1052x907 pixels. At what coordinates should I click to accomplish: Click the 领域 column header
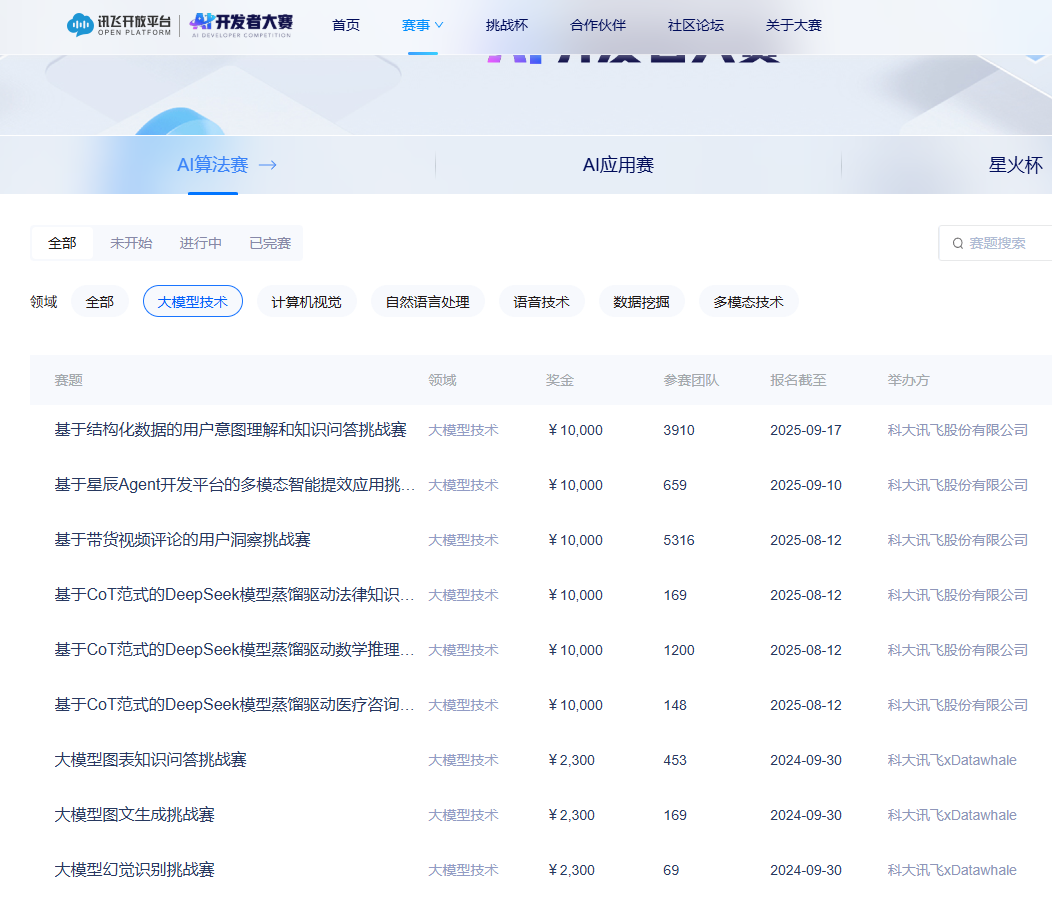pos(442,380)
